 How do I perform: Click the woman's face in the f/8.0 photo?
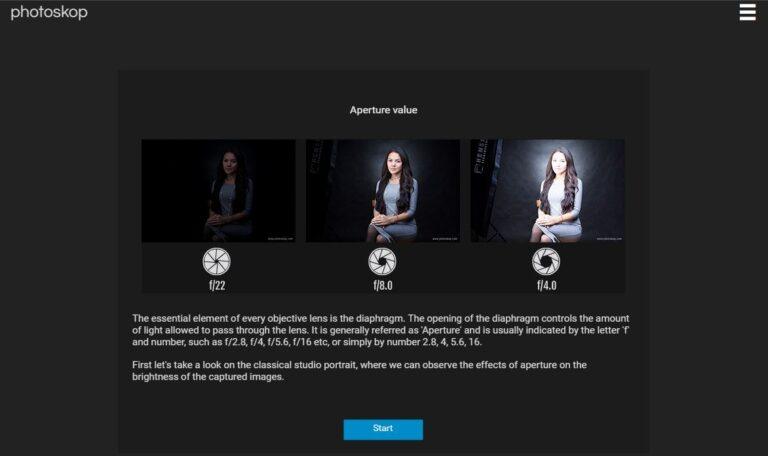point(391,161)
